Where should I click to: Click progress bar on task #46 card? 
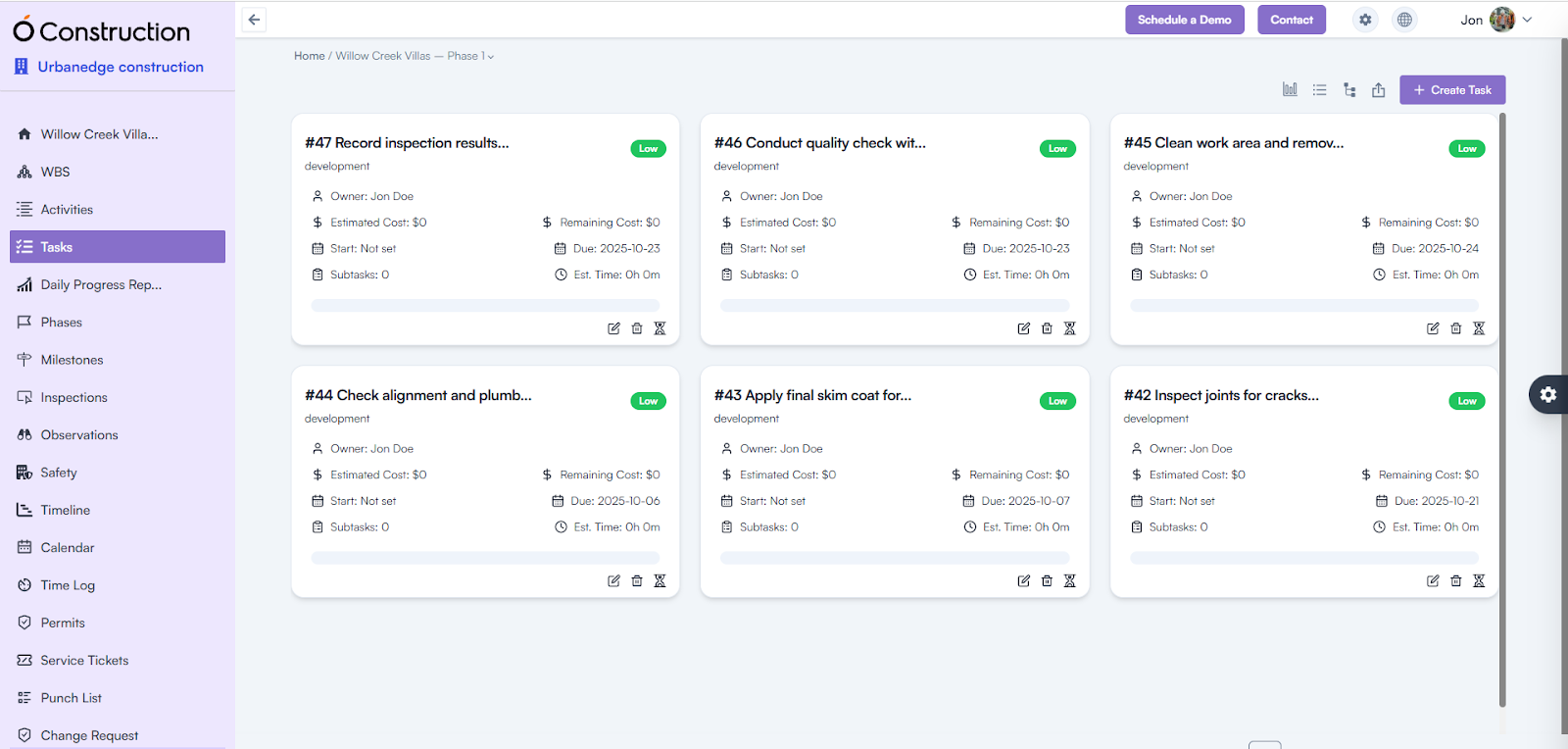point(895,306)
